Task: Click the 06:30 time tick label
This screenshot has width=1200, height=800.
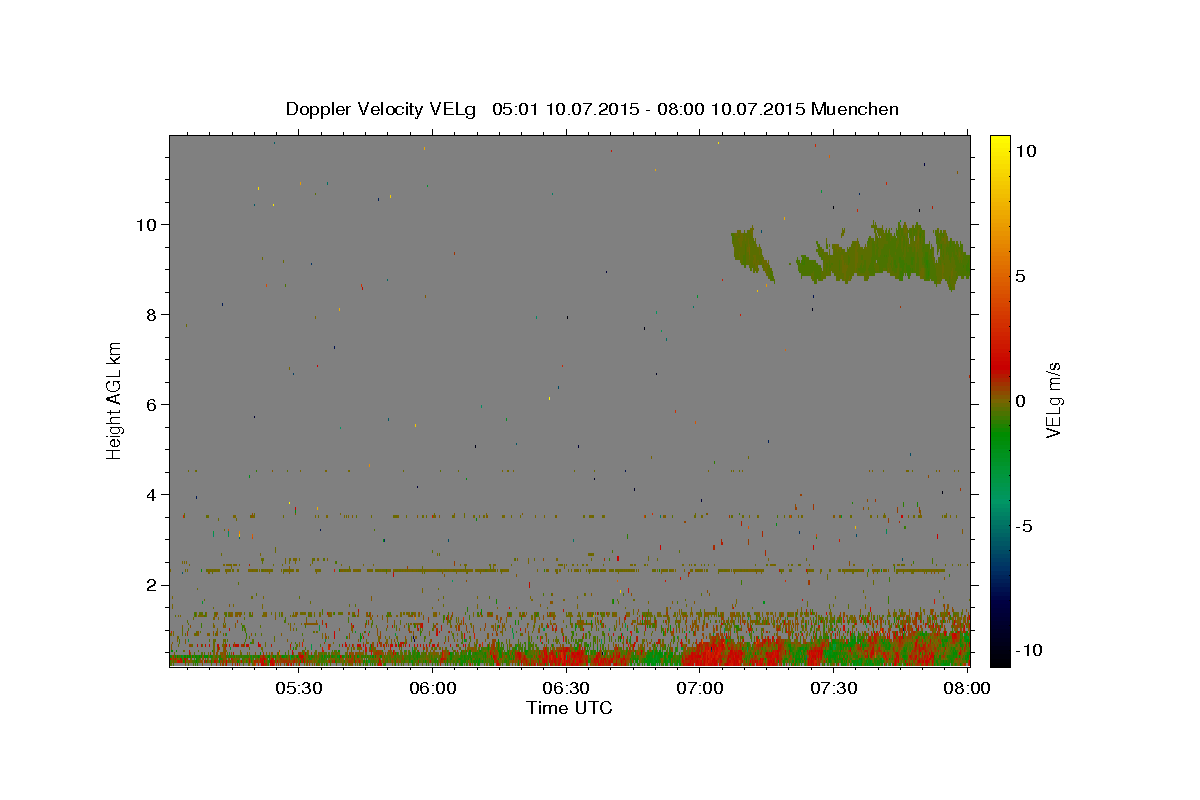Action: pos(566,688)
